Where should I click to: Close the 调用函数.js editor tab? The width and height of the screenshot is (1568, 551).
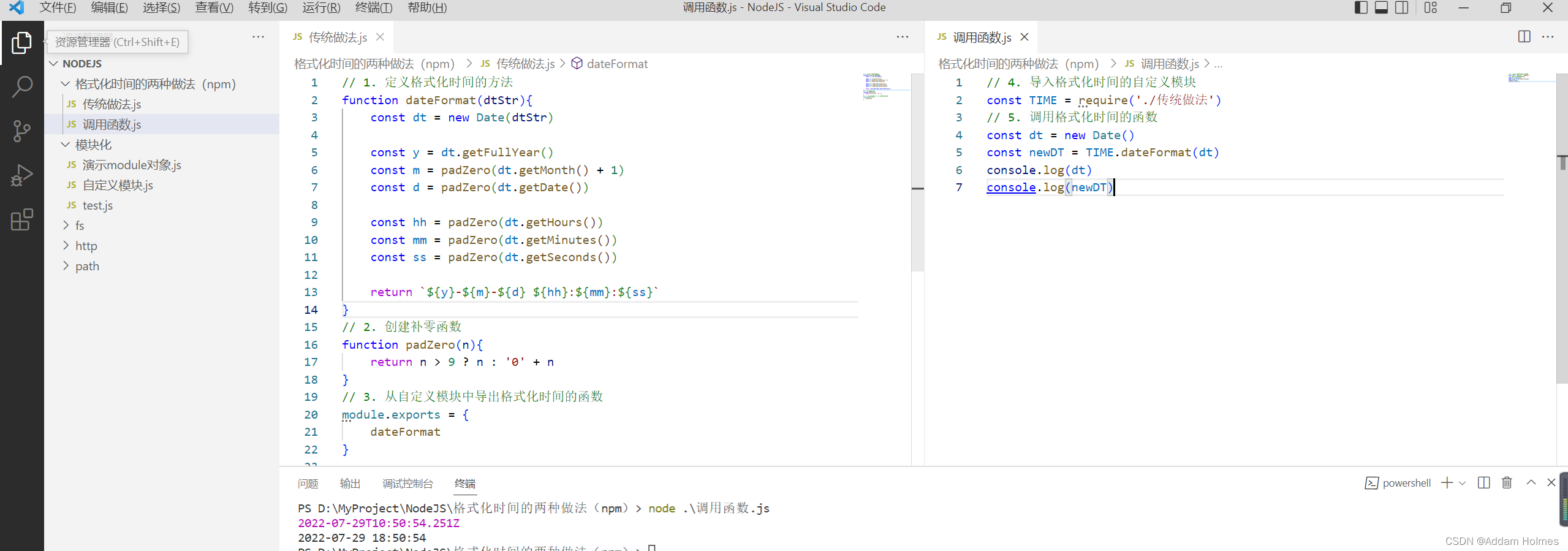(x=1024, y=37)
